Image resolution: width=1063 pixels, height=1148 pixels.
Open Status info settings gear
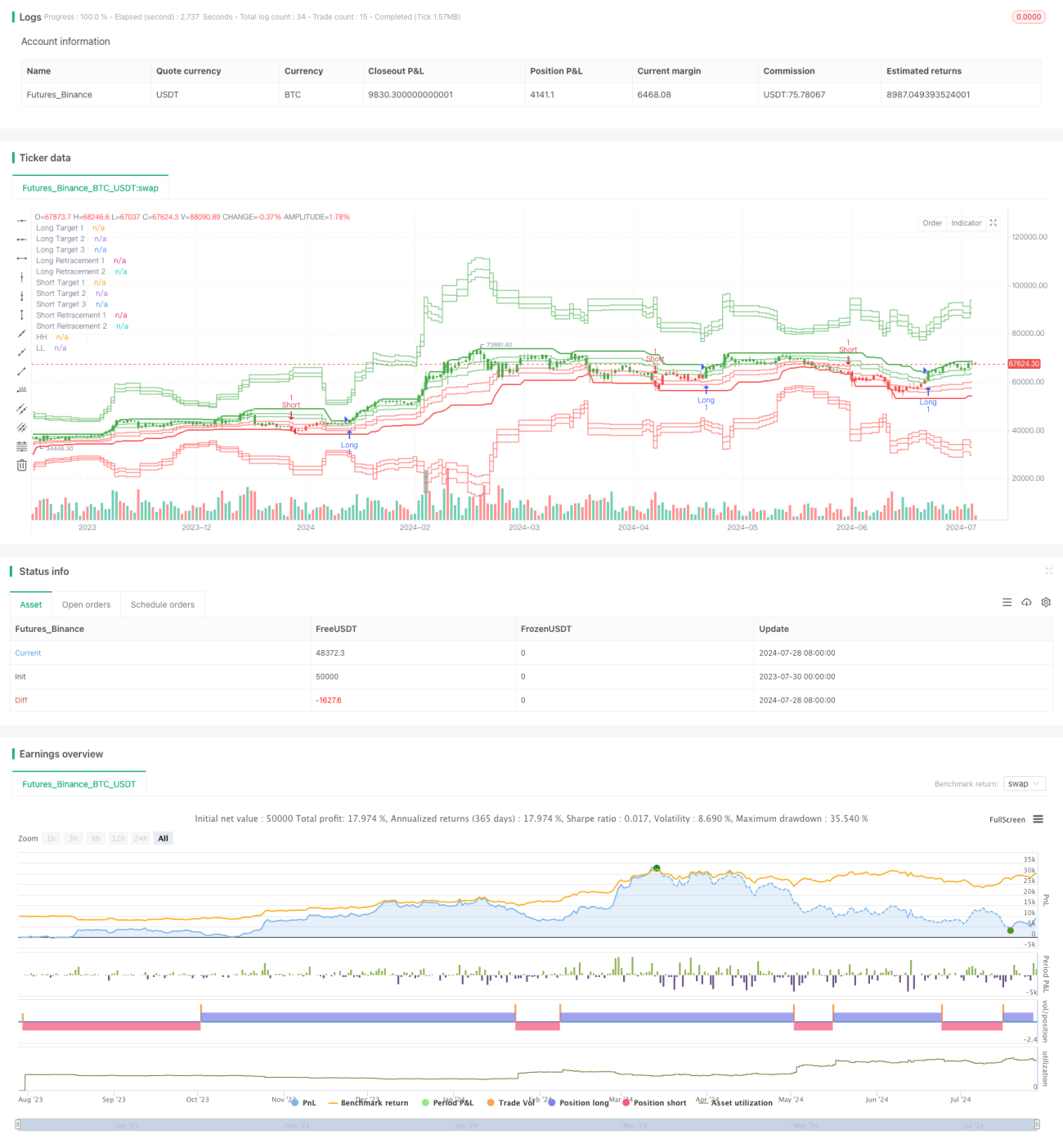1046,603
